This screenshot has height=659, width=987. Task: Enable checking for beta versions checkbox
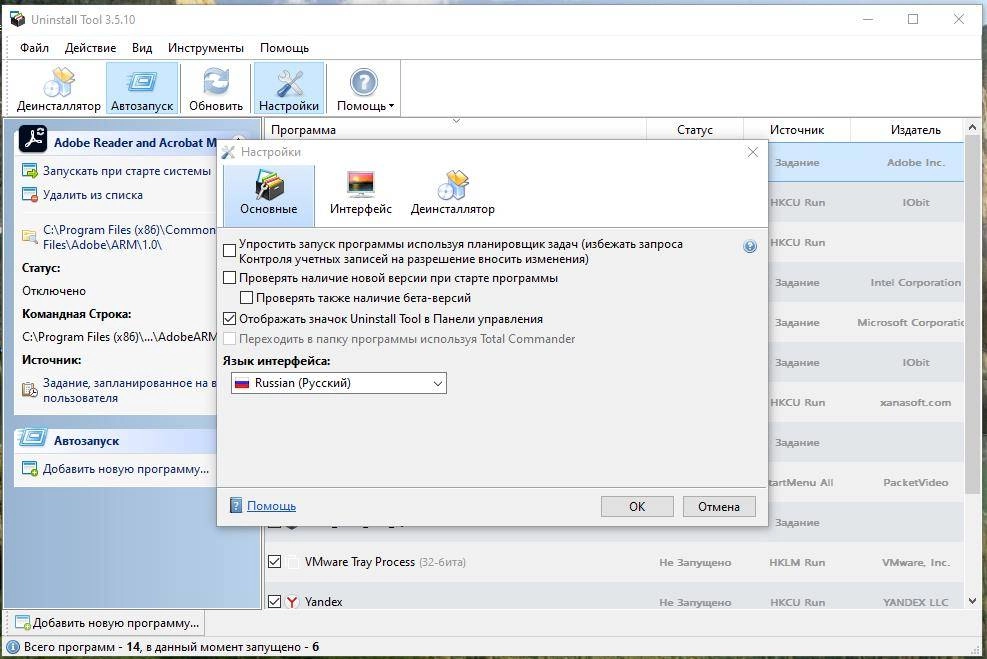(x=247, y=298)
